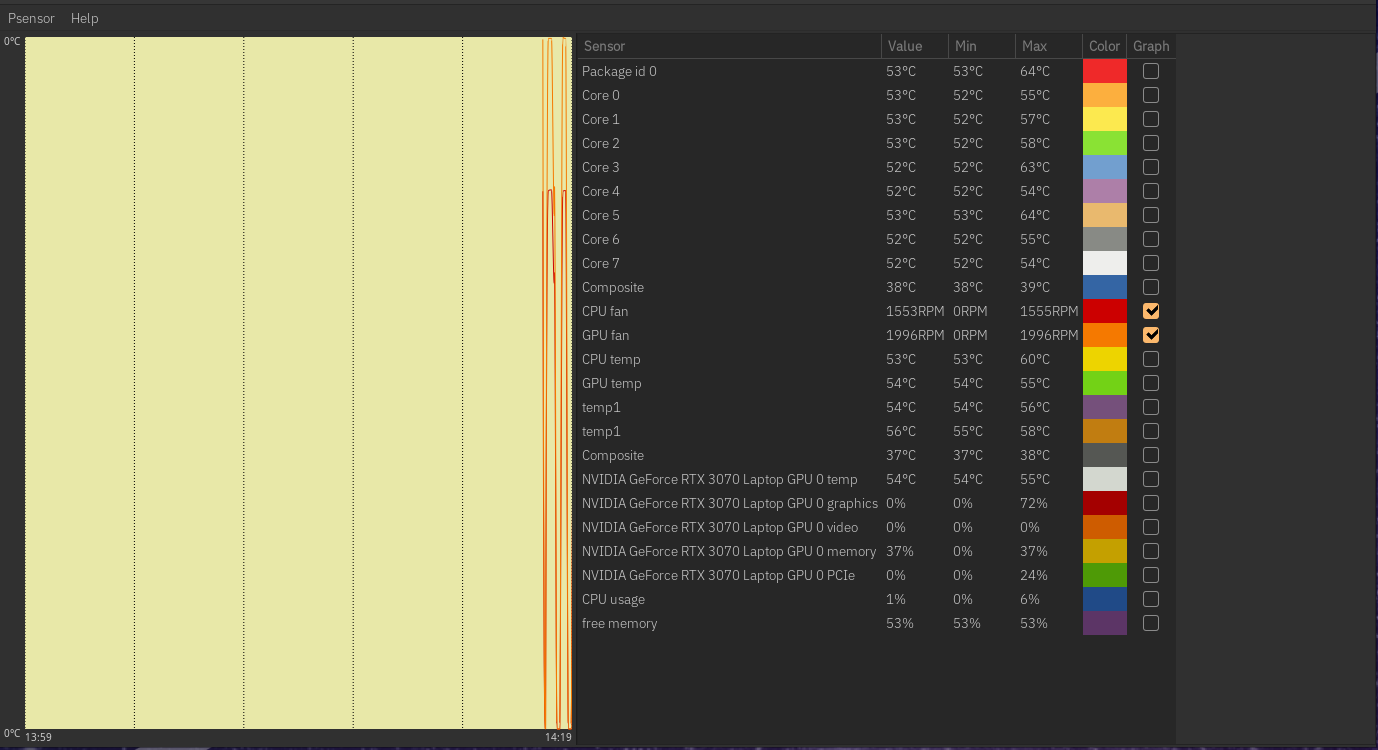Click the fan speed graph area
The height and width of the screenshot is (750, 1378).
click(x=298, y=383)
